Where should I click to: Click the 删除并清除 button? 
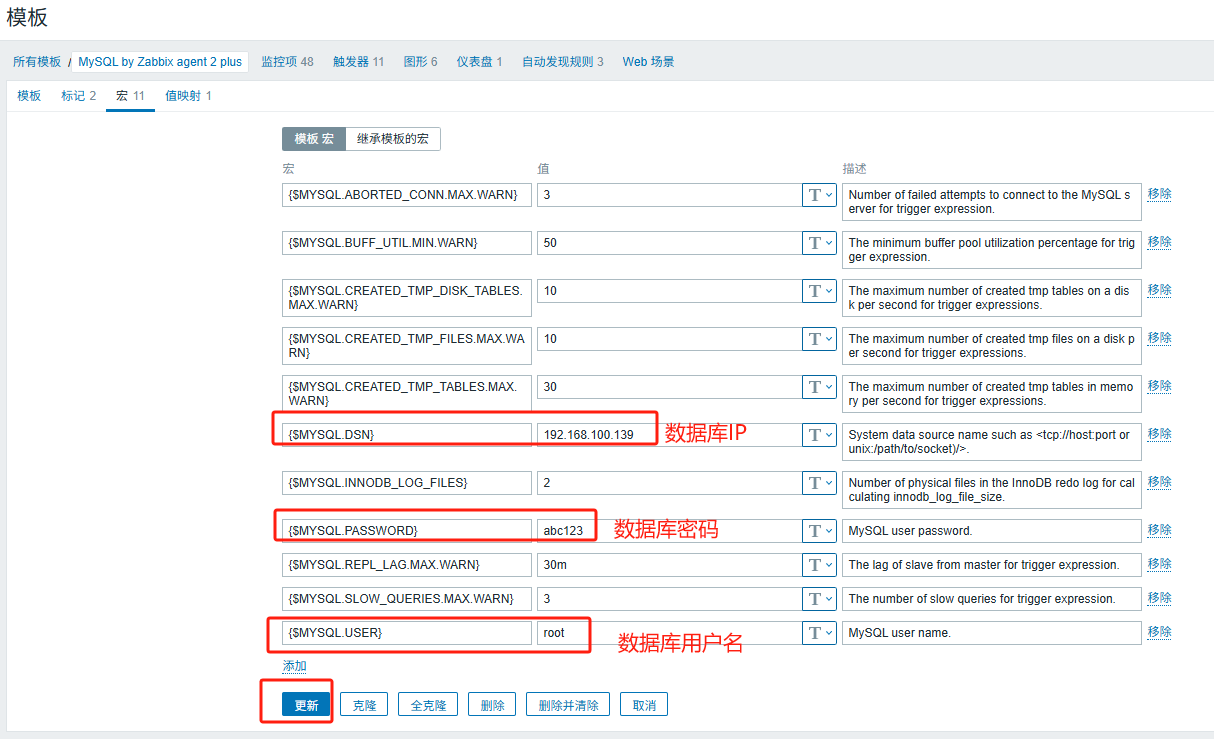tap(568, 705)
